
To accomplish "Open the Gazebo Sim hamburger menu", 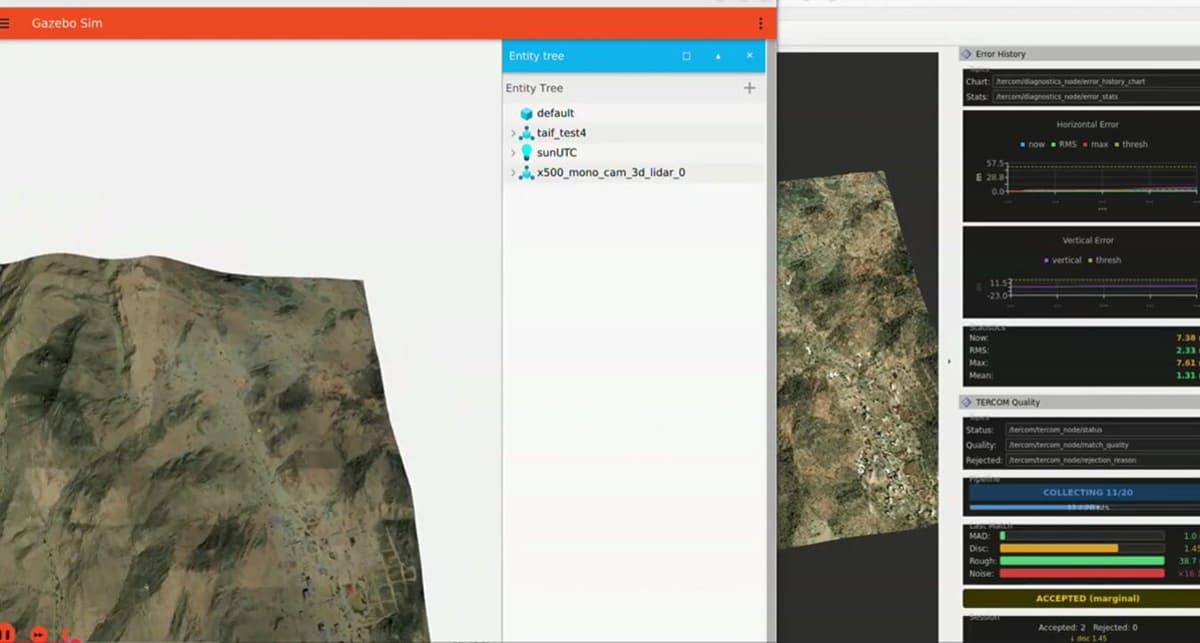I will [x=5, y=23].
